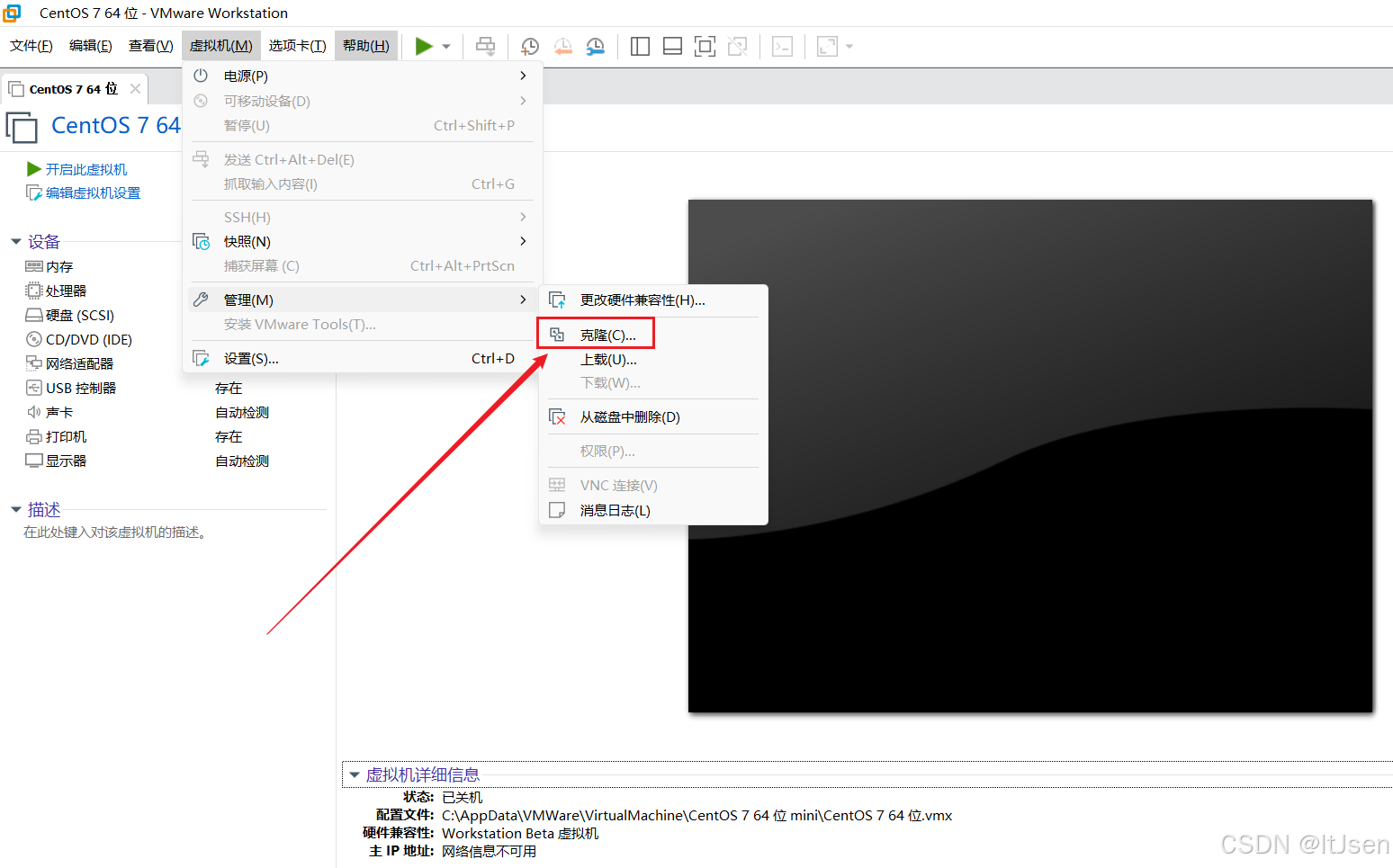1393x868 pixels.
Task: Choose 克隆(C)... in the submenu
Action: coord(652,336)
